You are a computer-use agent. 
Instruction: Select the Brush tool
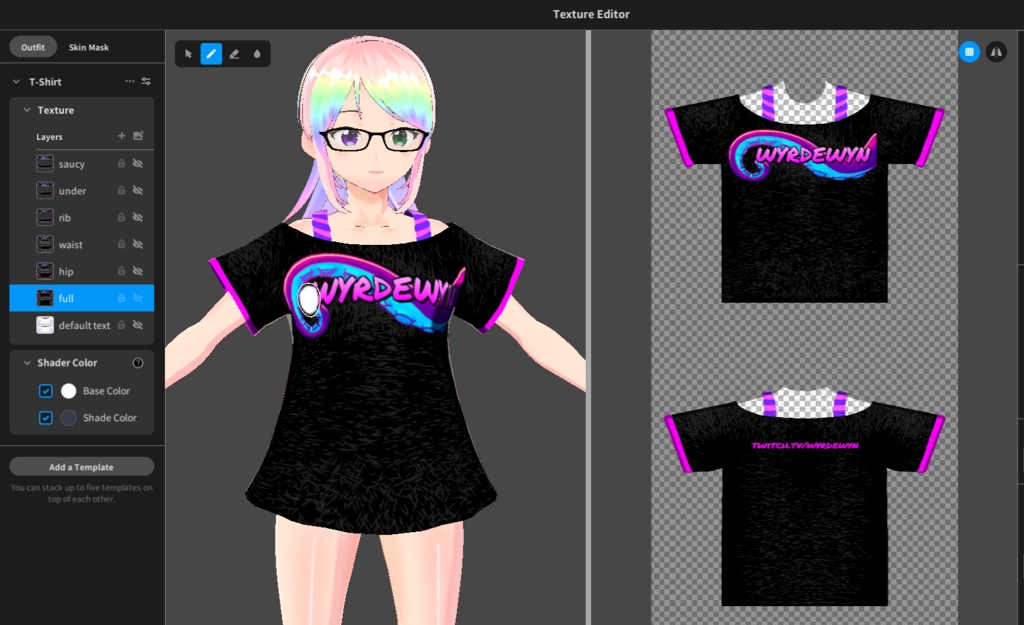(x=210, y=53)
